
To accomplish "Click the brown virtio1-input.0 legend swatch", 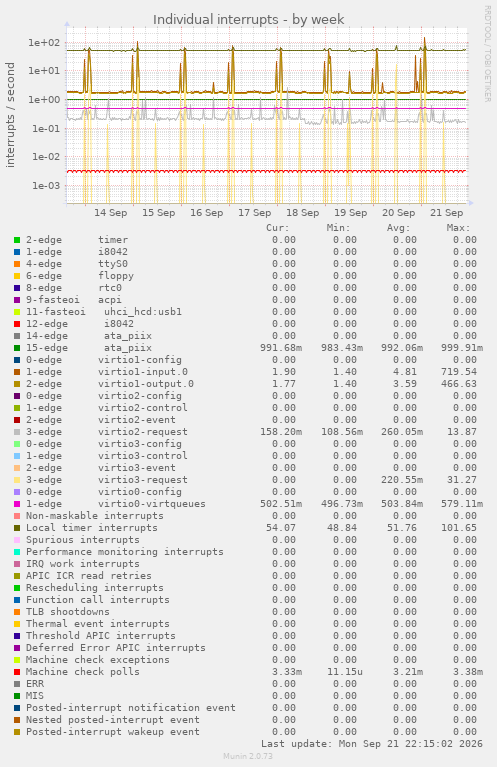I will 17,372.
